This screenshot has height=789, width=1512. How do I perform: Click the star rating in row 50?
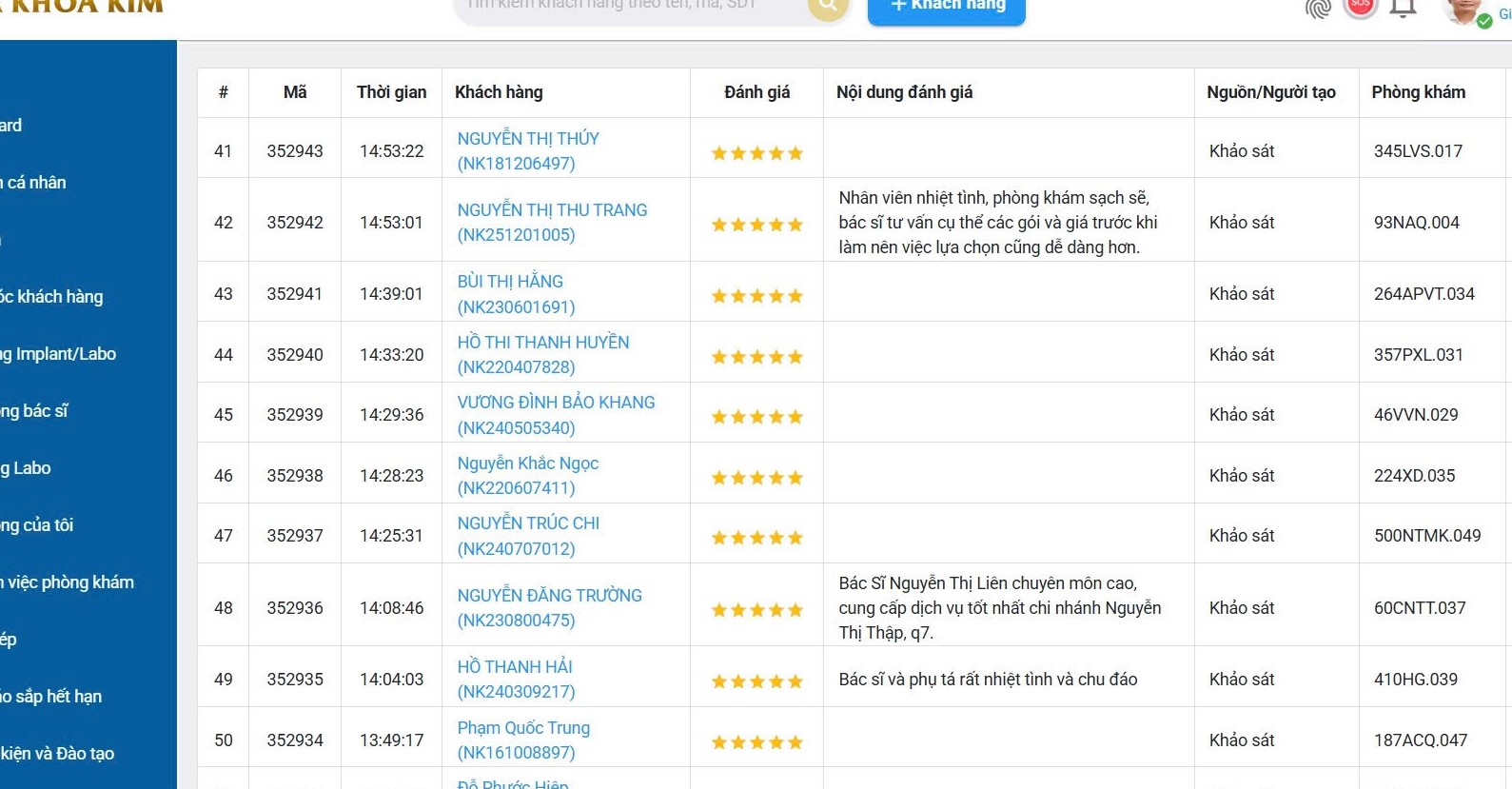(756, 742)
